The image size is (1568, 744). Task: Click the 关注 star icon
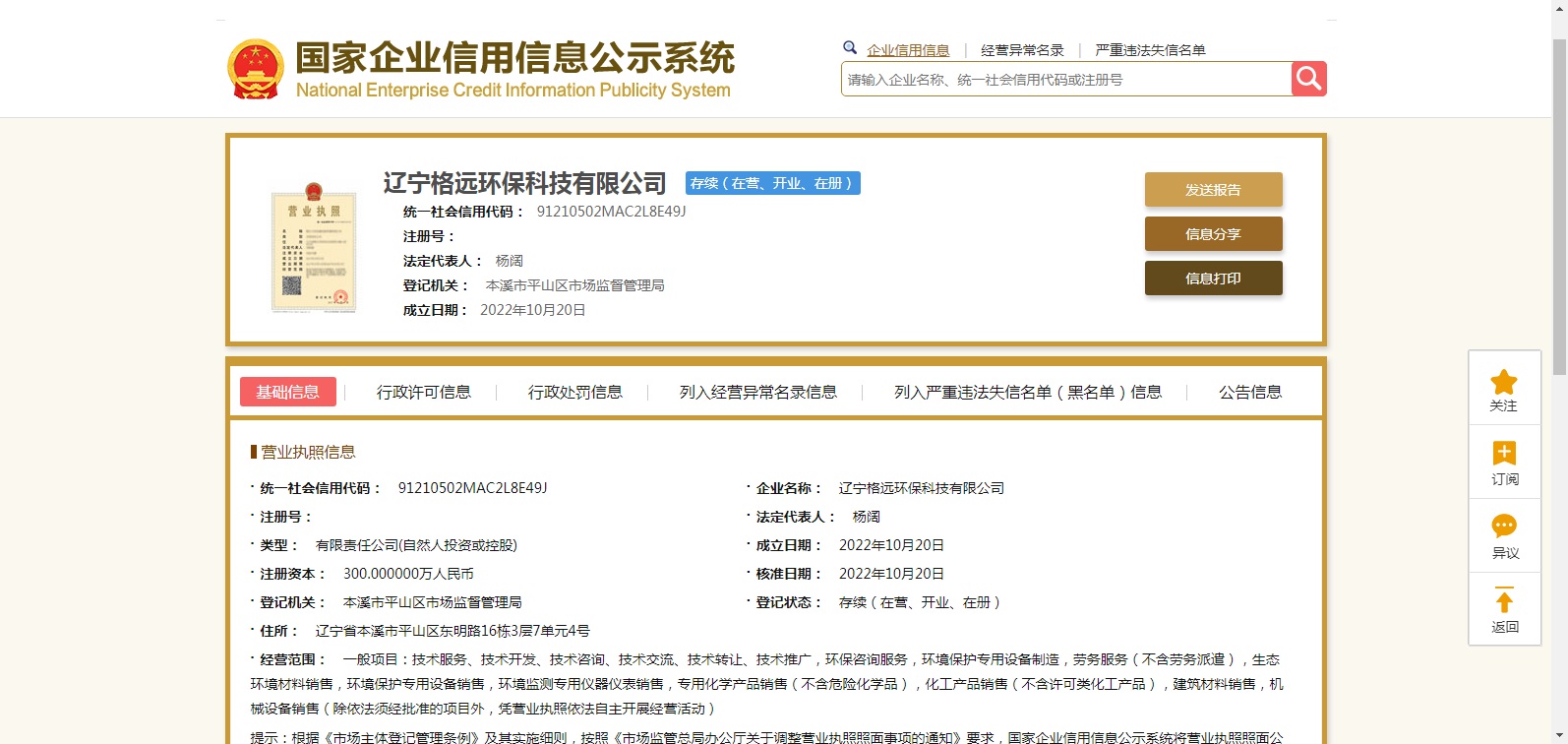tap(1504, 382)
